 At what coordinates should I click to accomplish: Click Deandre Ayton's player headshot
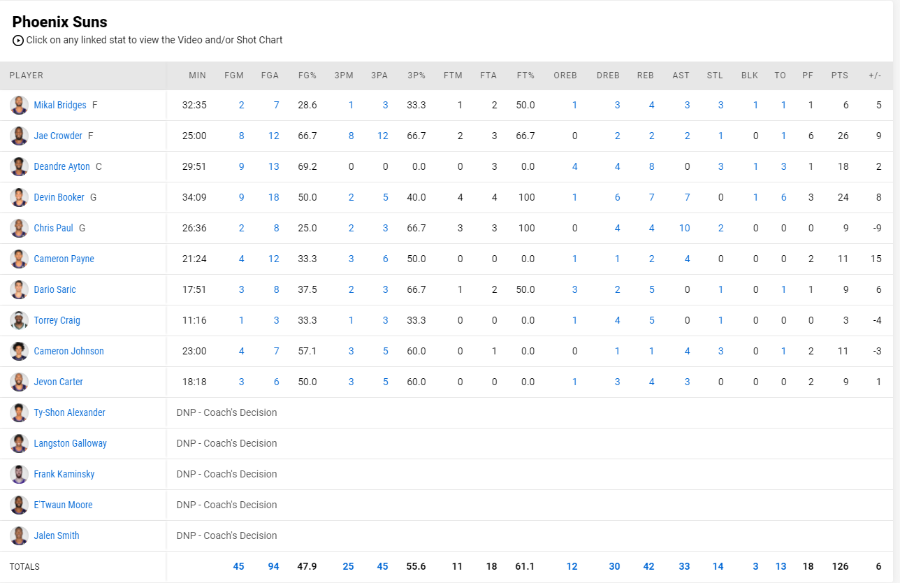[19, 166]
